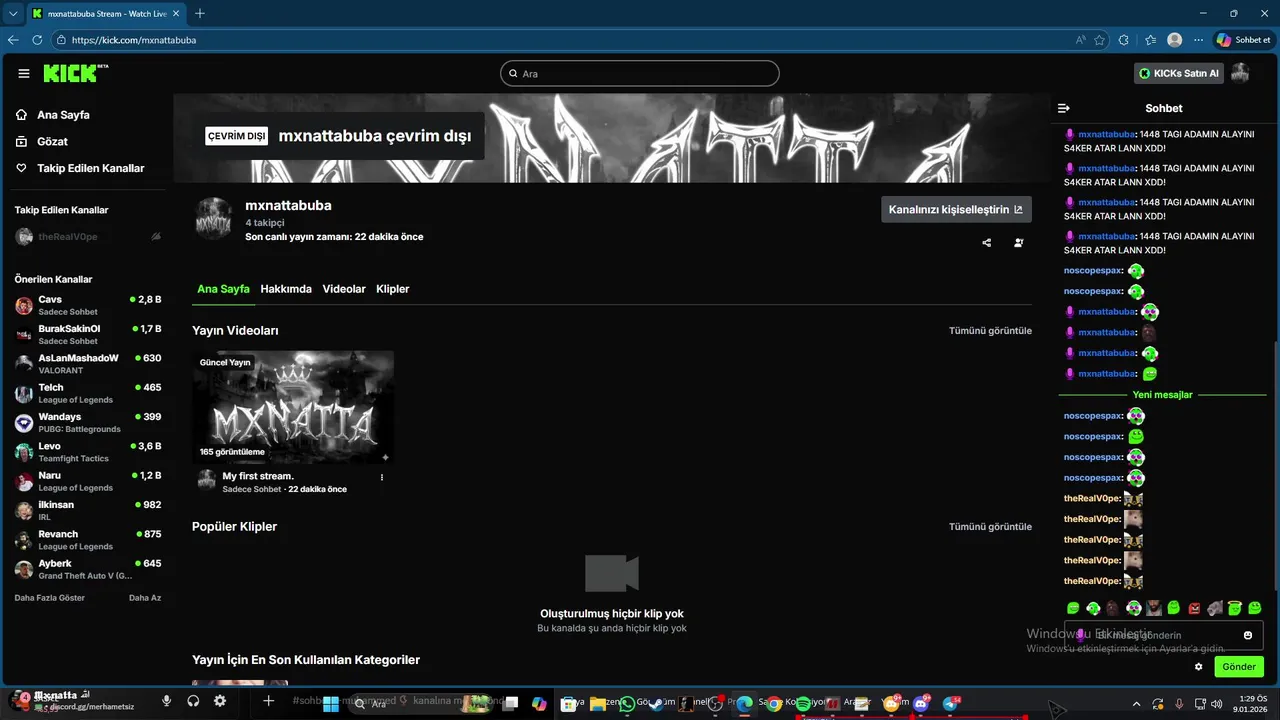Mute microphone in the Discord overlay
The height and width of the screenshot is (720, 1280).
(x=167, y=701)
